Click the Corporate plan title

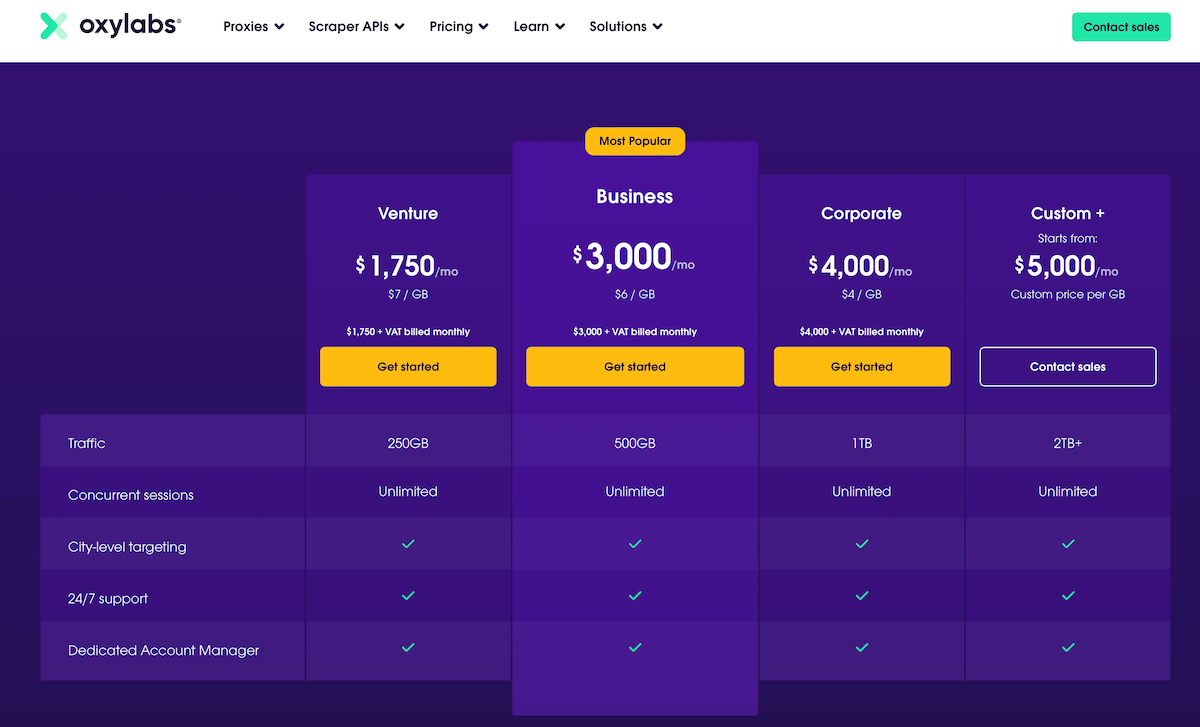point(862,213)
